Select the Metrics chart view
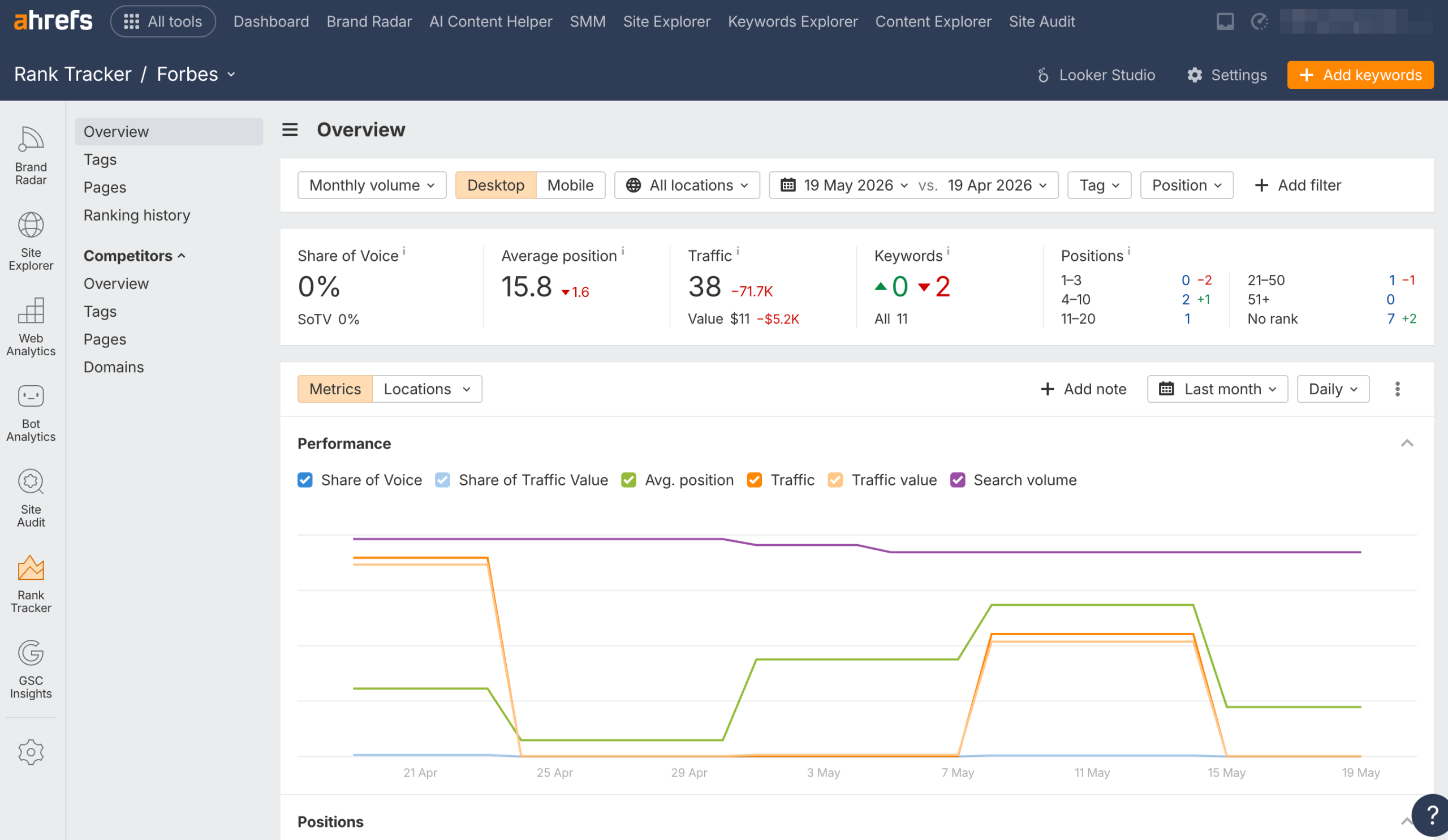1448x840 pixels. 335,390
